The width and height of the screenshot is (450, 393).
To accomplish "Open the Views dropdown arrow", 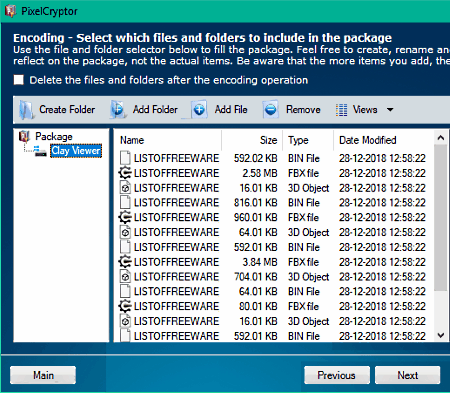I will (x=390, y=109).
